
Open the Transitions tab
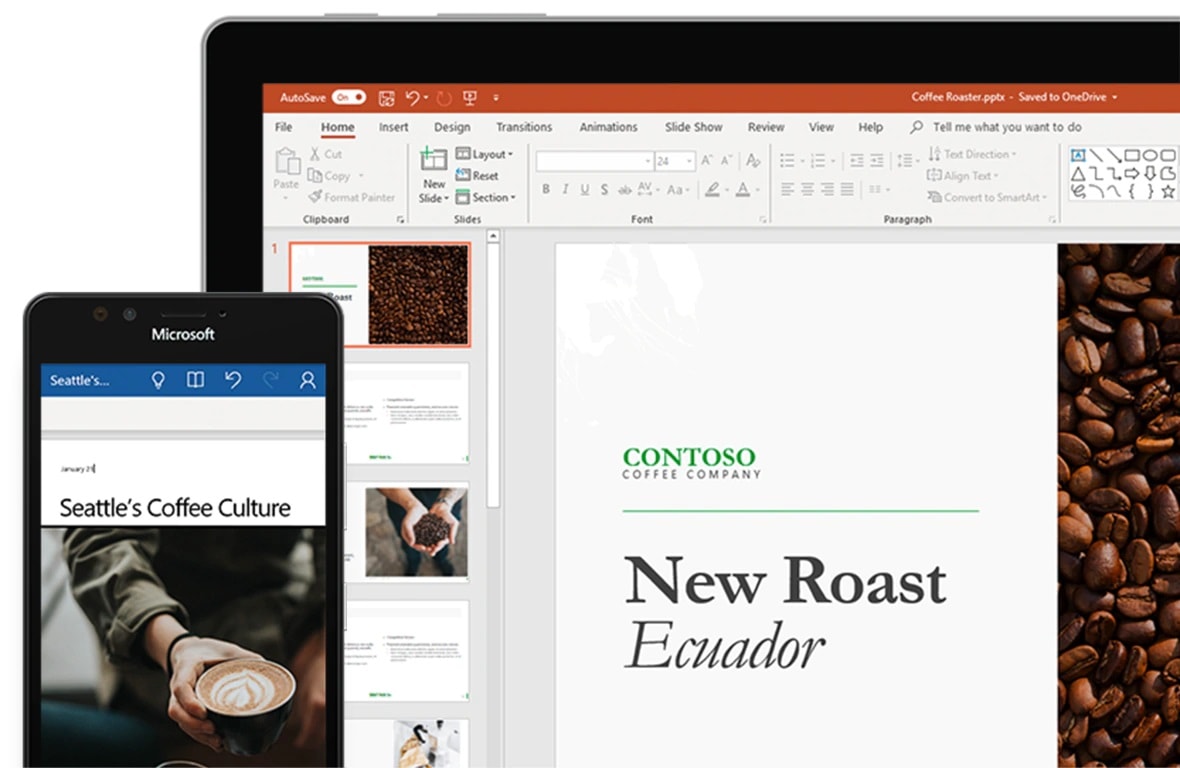tap(524, 127)
